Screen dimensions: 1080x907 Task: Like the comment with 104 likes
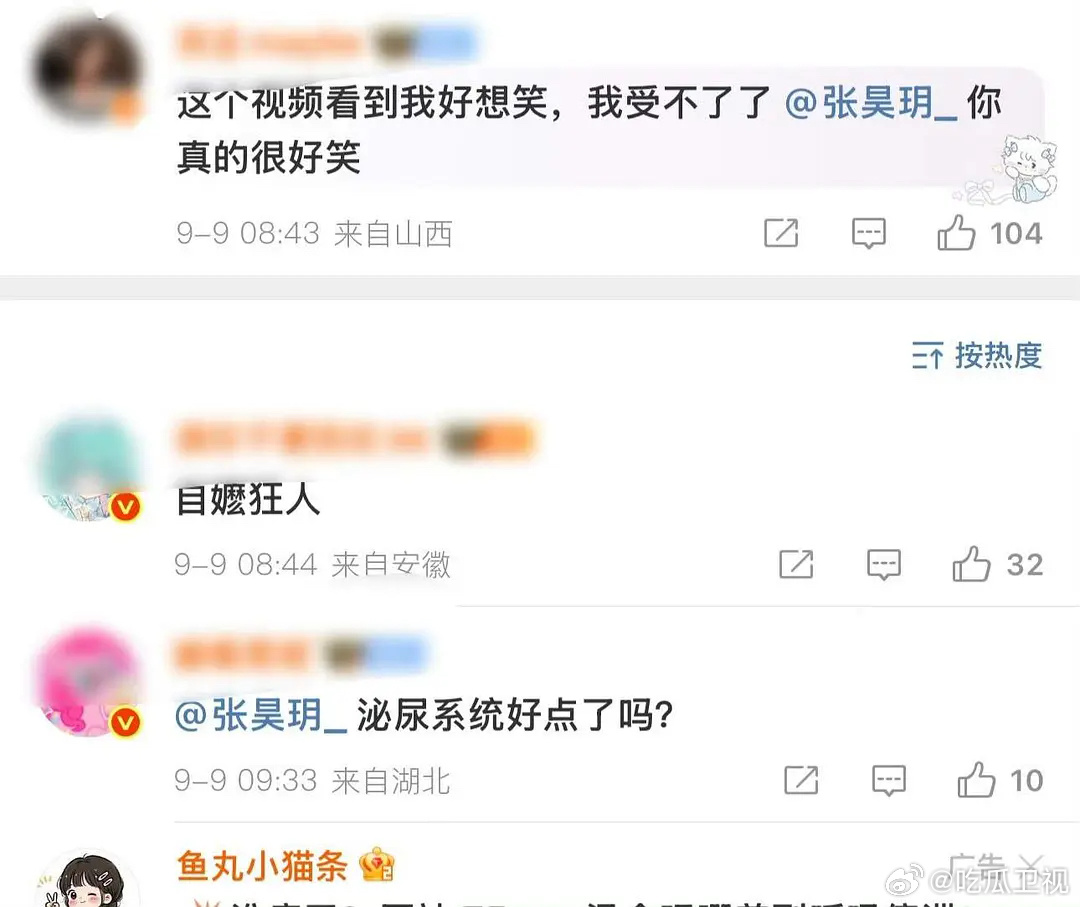[x=956, y=233]
